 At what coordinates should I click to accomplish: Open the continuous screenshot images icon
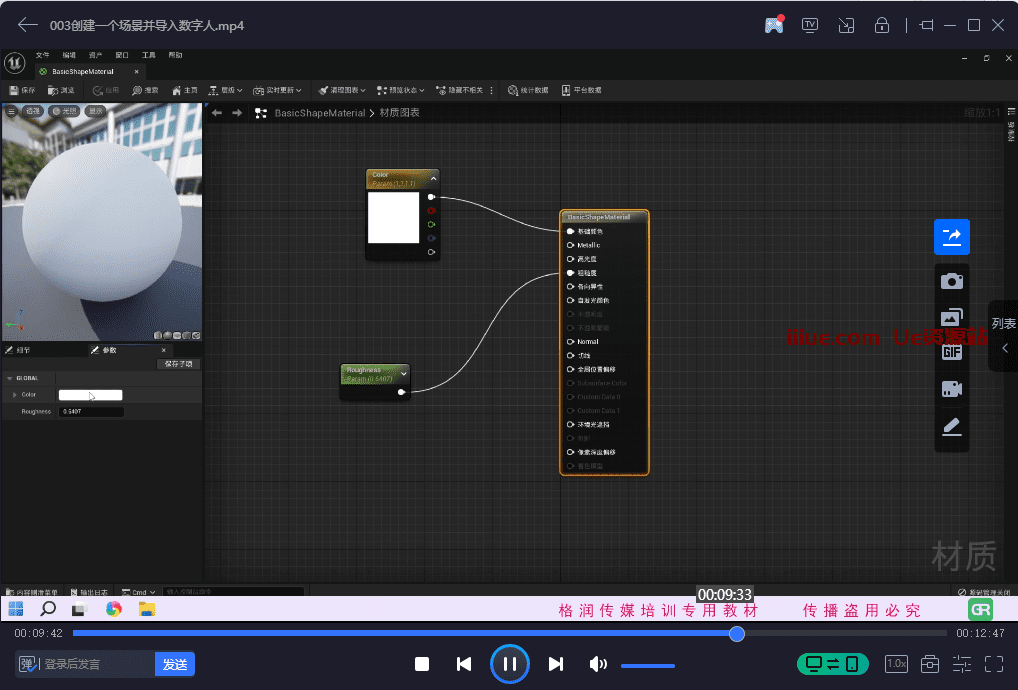coord(951,318)
